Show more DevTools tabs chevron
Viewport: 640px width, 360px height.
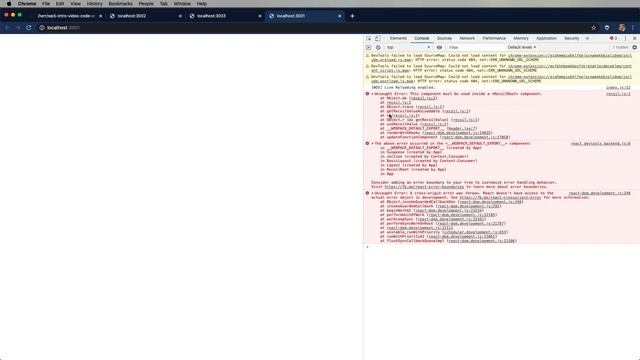click(x=587, y=38)
